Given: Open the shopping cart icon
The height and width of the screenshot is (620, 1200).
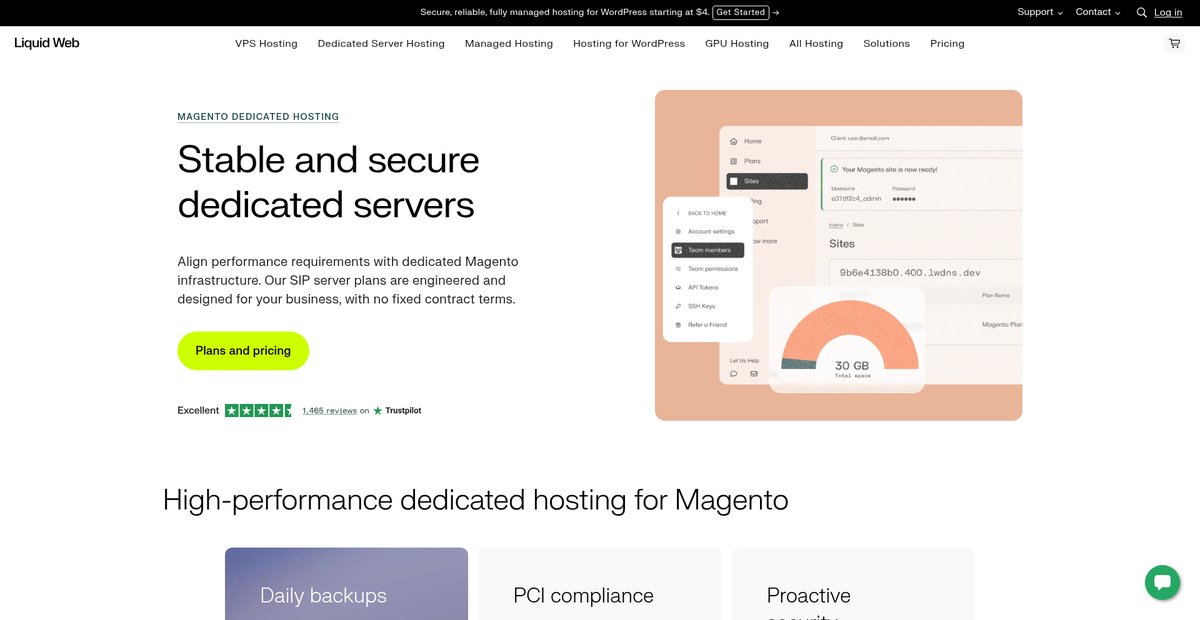Looking at the screenshot, I should pos(1174,44).
